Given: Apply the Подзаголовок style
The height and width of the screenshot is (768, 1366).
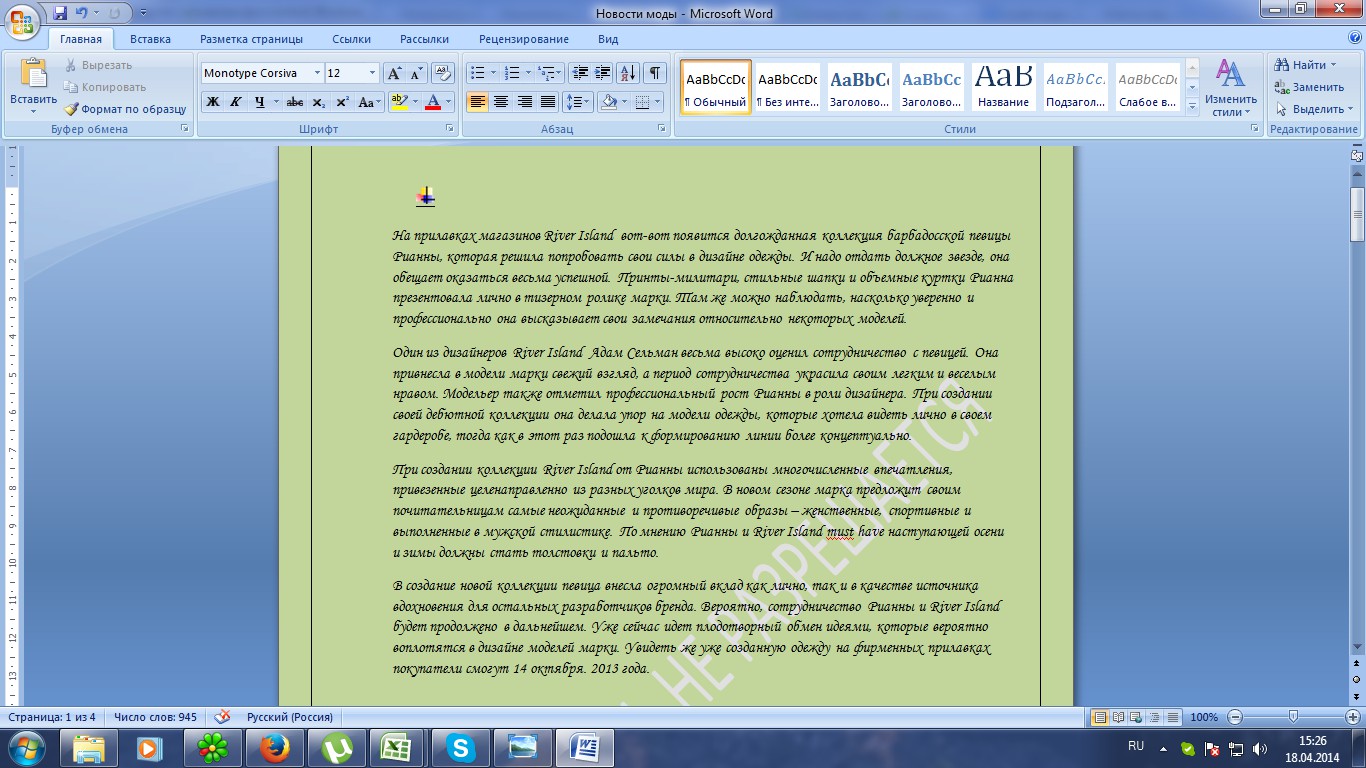Looking at the screenshot, I should point(1076,87).
